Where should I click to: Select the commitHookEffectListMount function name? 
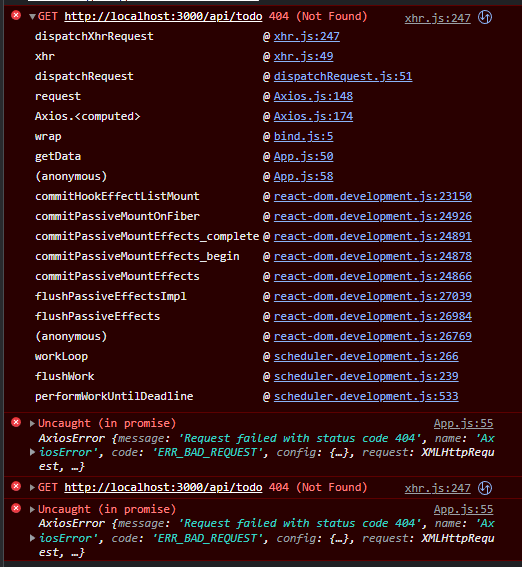(117, 196)
